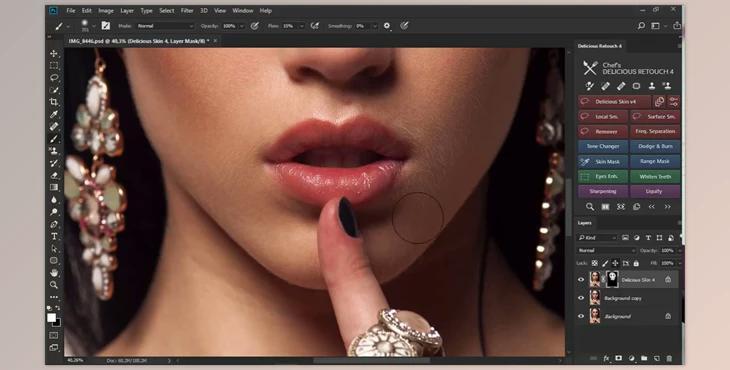
Task: Select the Clone Stamp tool
Action: point(54,151)
